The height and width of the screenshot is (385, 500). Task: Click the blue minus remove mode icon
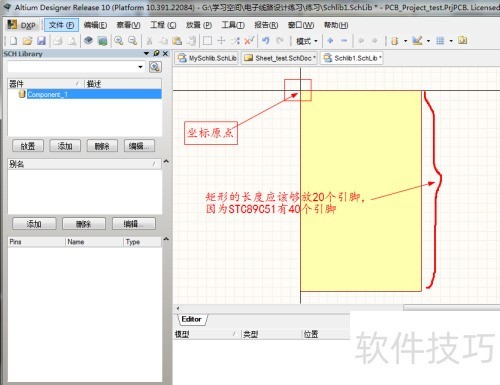coord(344,41)
